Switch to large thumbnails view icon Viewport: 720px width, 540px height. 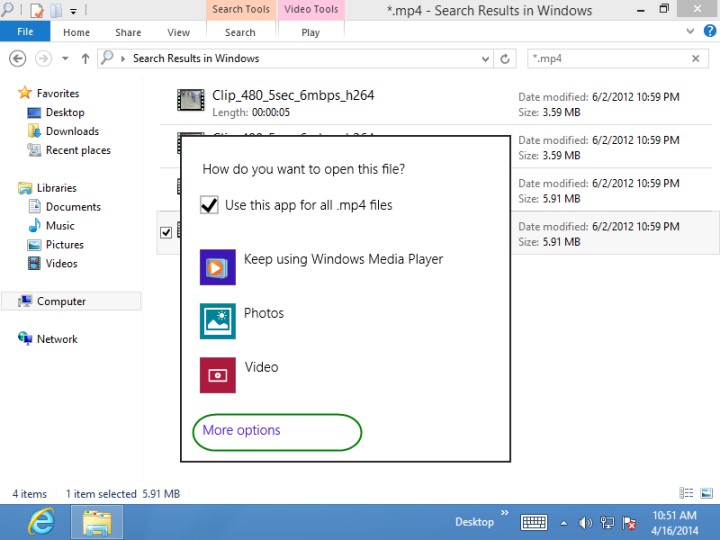(x=706, y=493)
